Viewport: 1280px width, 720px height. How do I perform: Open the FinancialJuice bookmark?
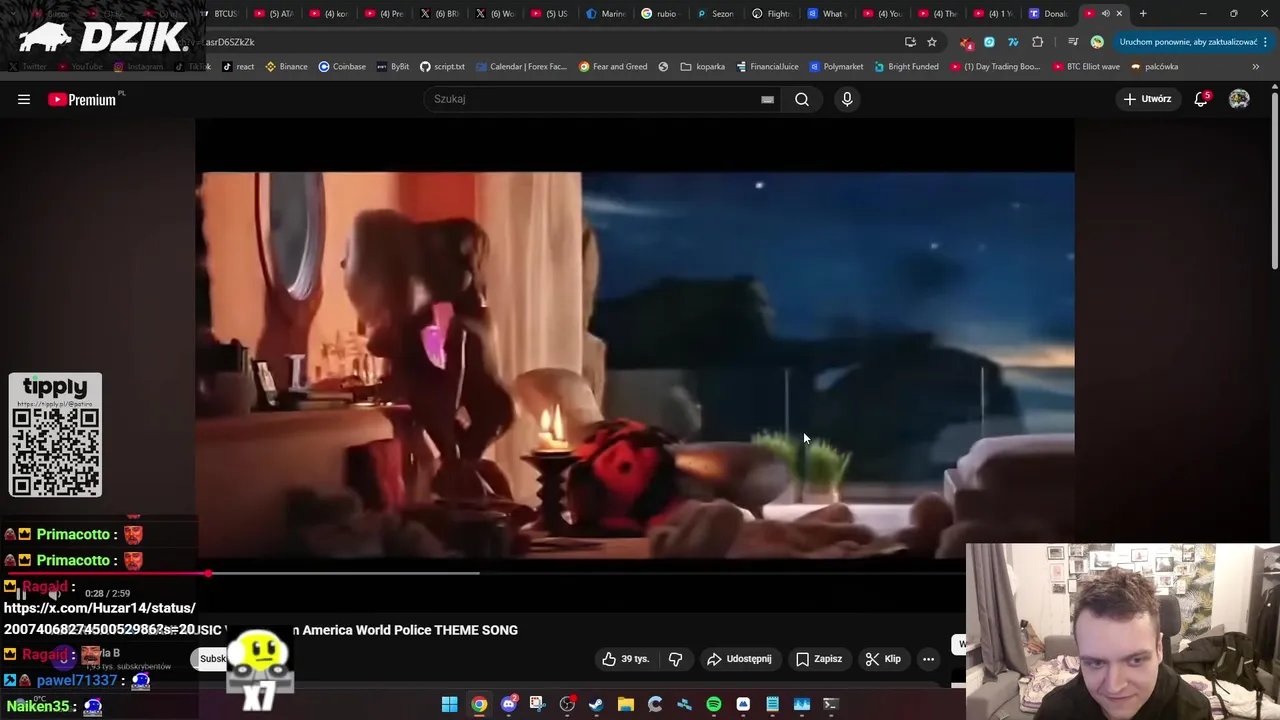(x=767, y=67)
